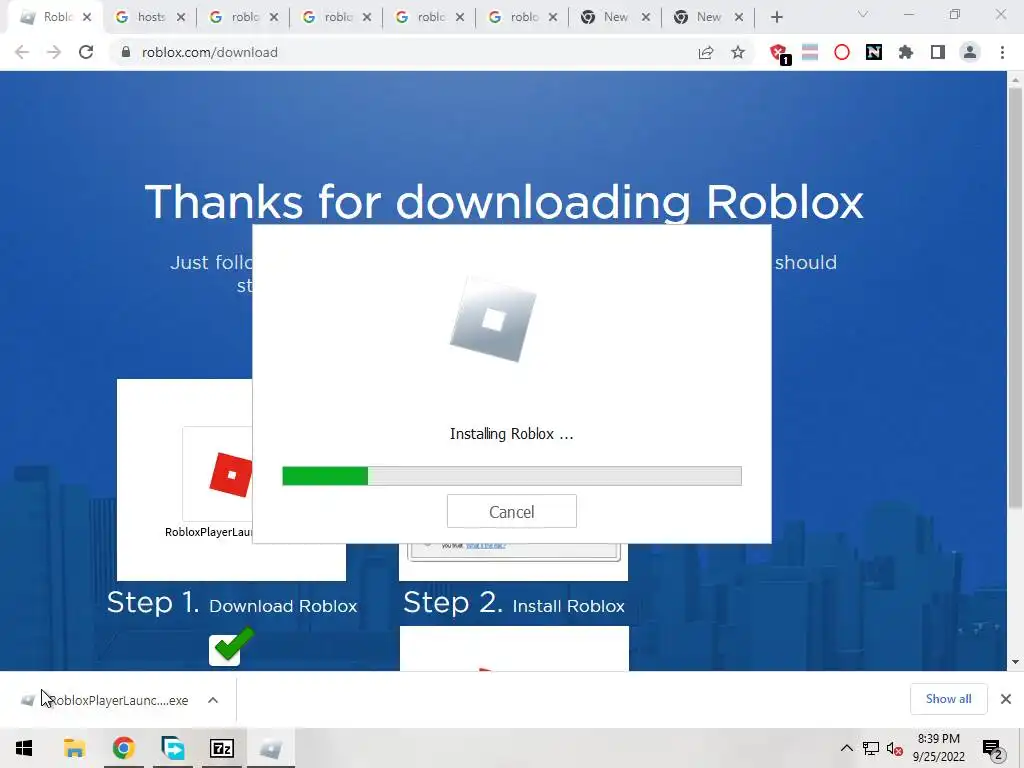Image resolution: width=1024 pixels, height=768 pixels.
Task: Open the Notion extension icon
Action: click(874, 52)
